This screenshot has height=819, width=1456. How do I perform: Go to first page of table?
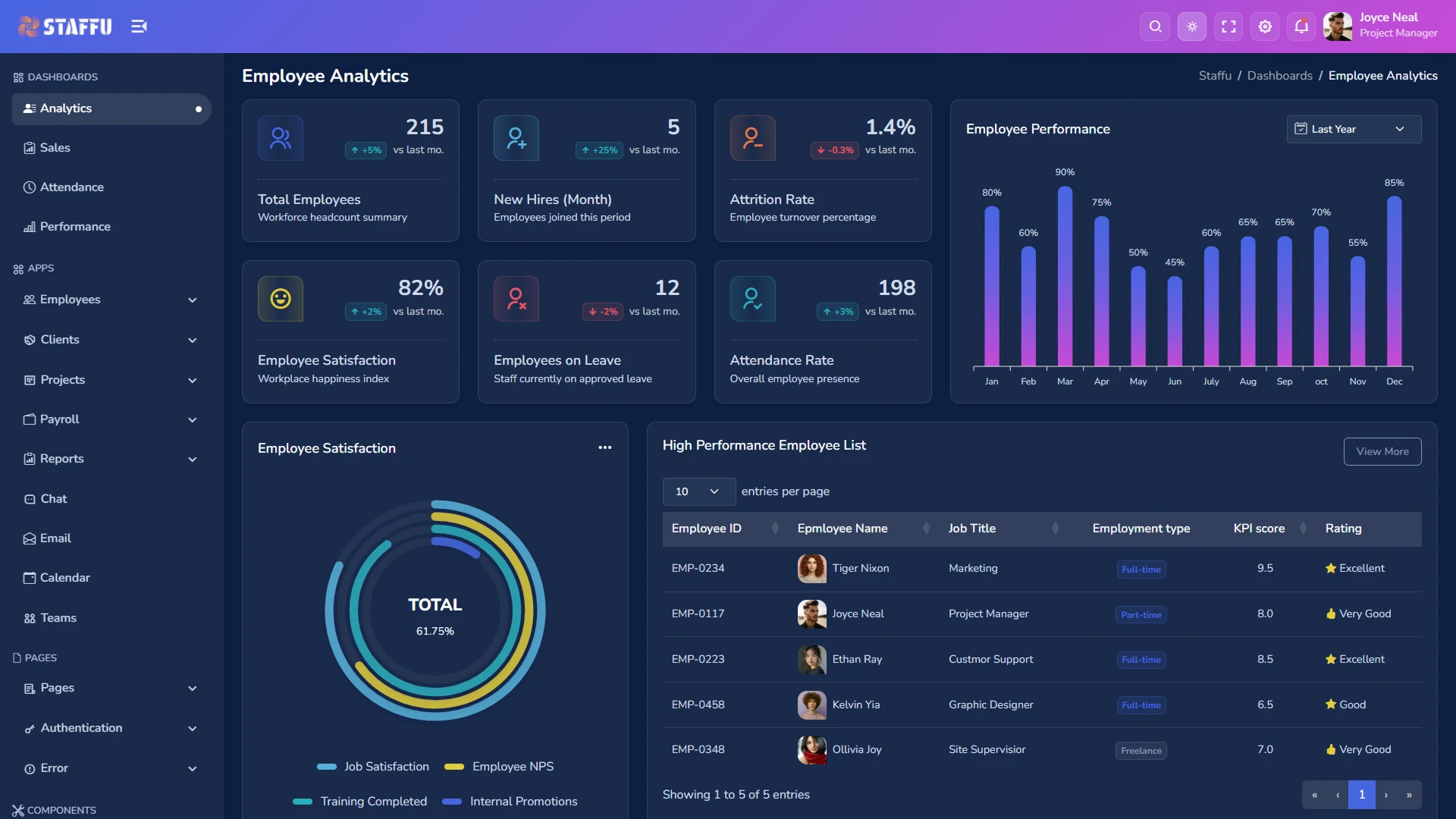pos(1314,795)
